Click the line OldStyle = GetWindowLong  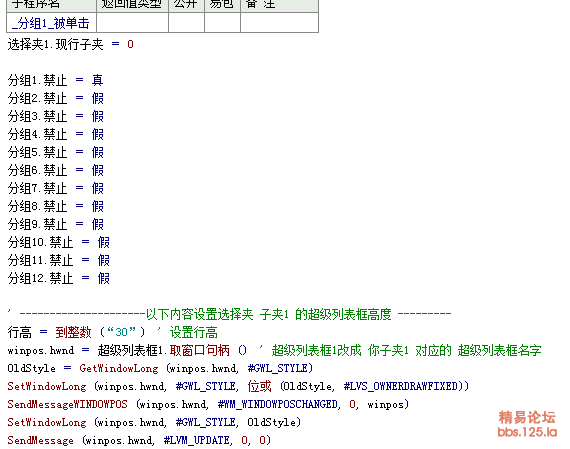click(160, 368)
